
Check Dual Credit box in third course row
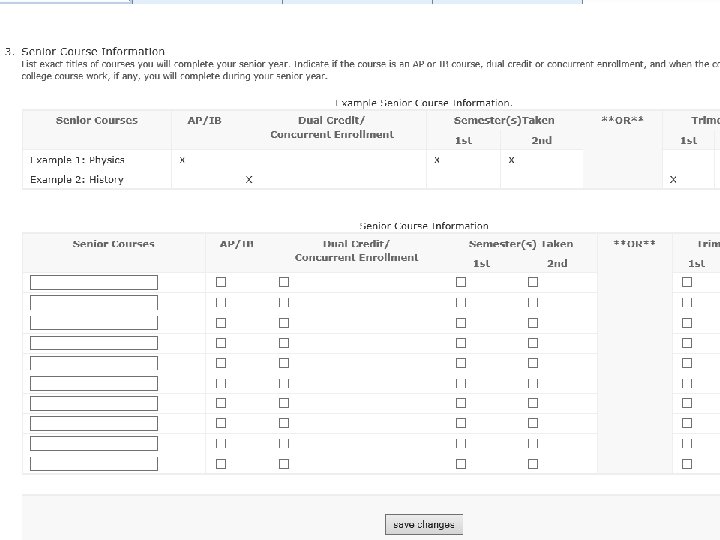coord(284,323)
